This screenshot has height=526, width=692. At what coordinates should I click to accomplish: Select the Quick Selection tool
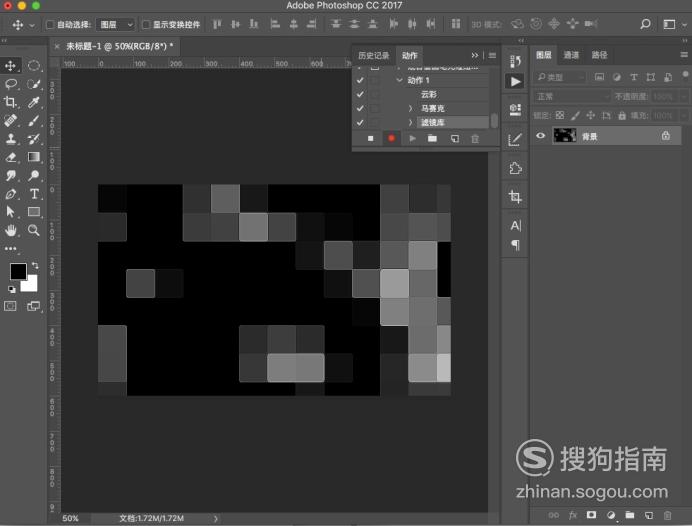[34, 84]
